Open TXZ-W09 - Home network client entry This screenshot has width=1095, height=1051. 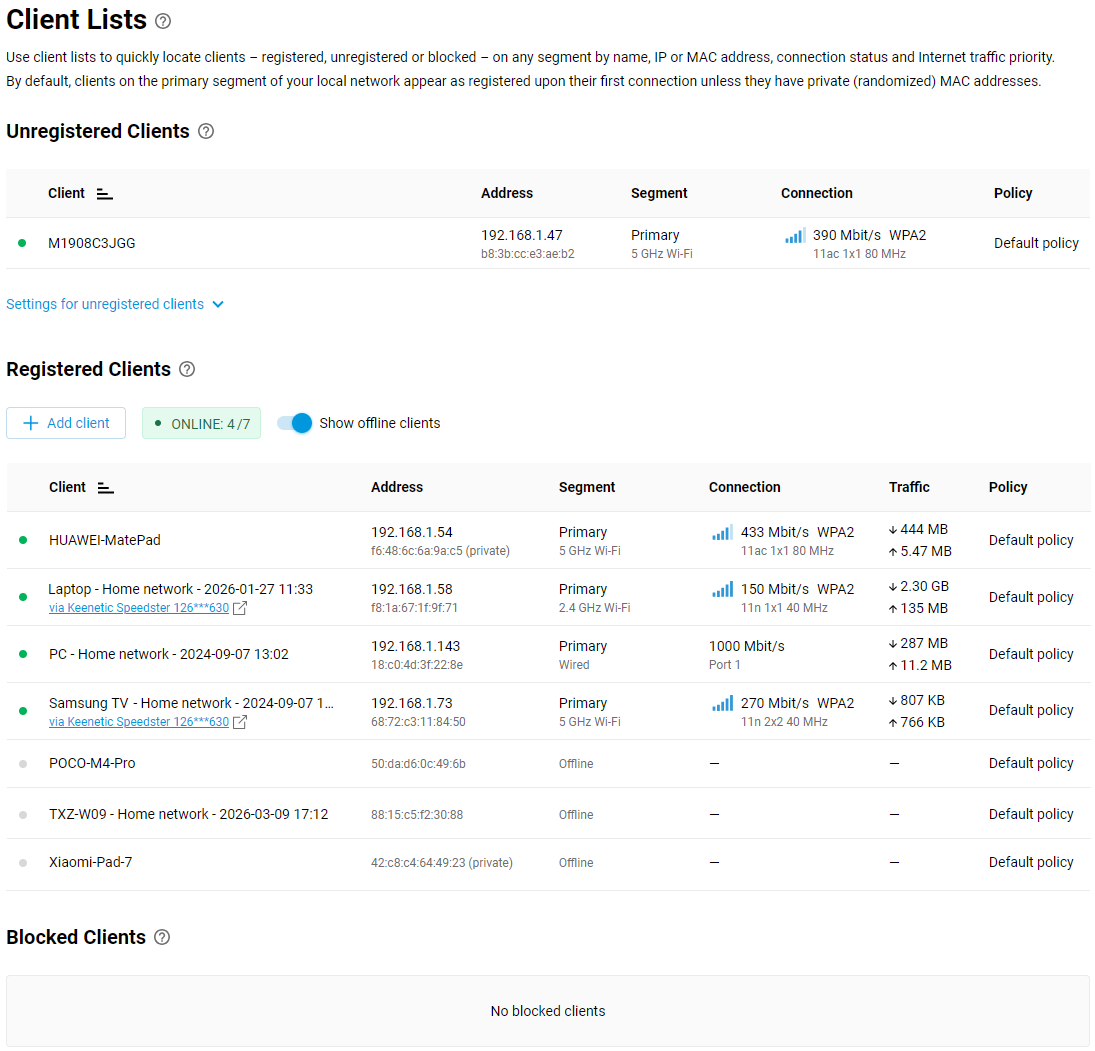(189, 814)
